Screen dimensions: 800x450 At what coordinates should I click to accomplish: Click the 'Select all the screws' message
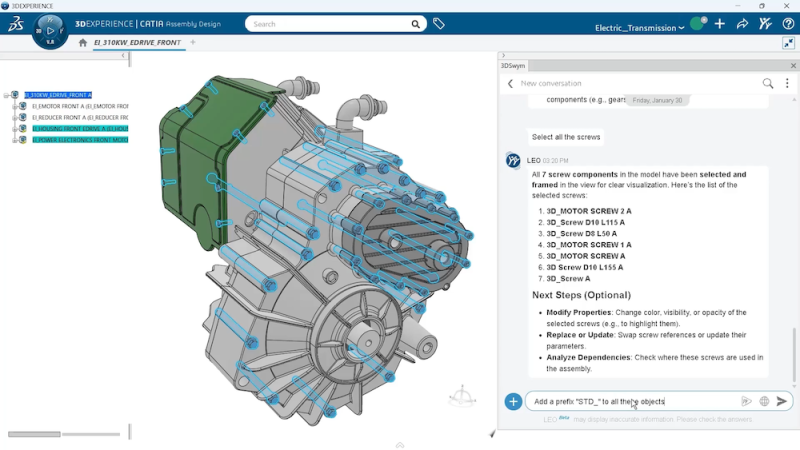(566, 137)
